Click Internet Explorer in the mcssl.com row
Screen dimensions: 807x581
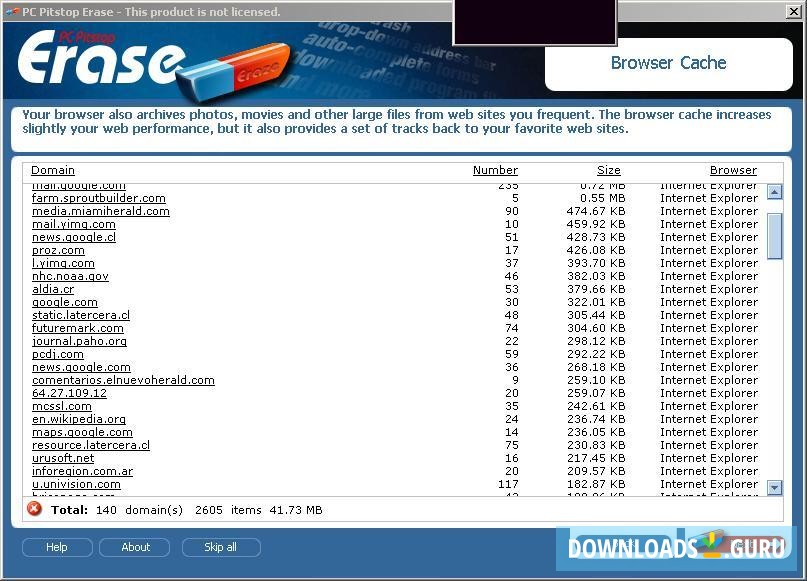709,406
